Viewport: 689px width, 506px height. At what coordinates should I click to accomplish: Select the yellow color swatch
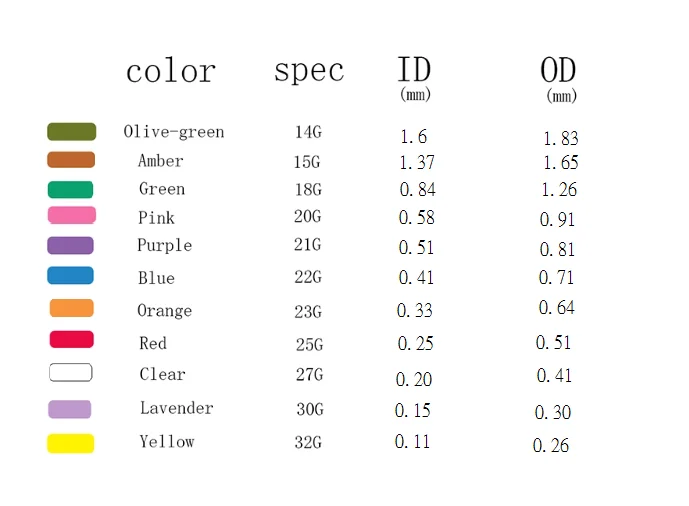click(x=70, y=443)
